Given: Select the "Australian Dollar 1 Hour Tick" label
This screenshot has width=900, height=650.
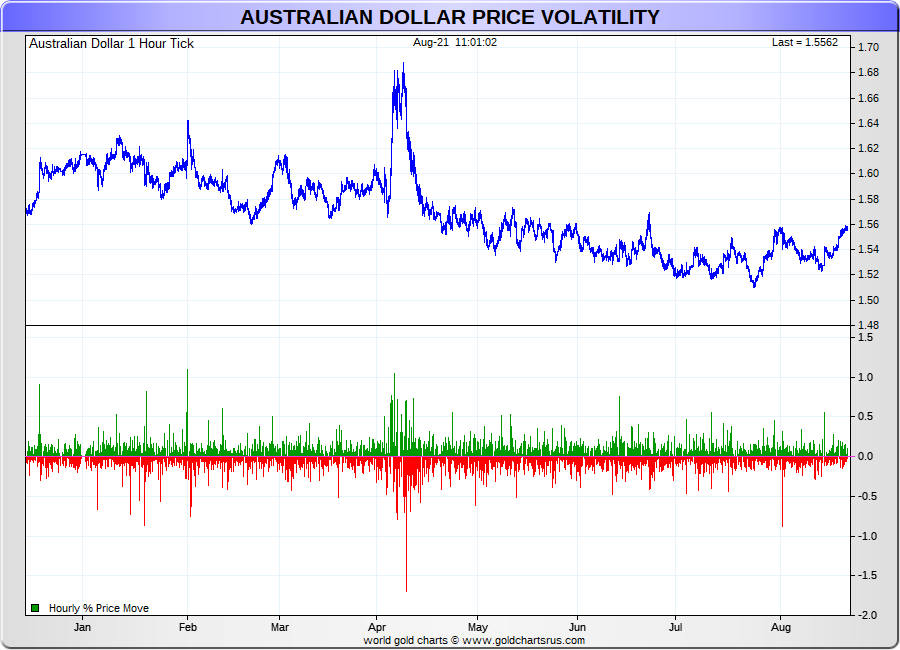Looking at the screenshot, I should click(x=111, y=44).
